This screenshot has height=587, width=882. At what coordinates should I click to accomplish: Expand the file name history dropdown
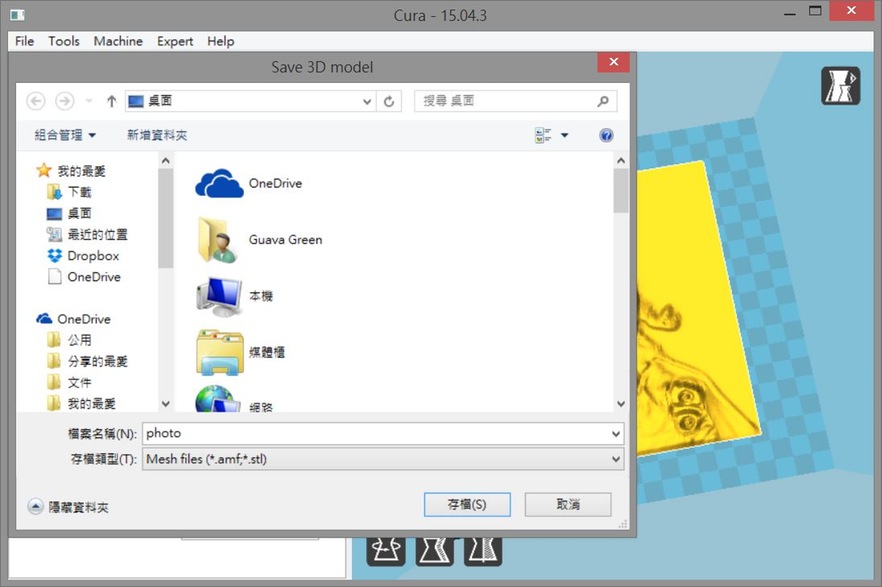point(616,434)
